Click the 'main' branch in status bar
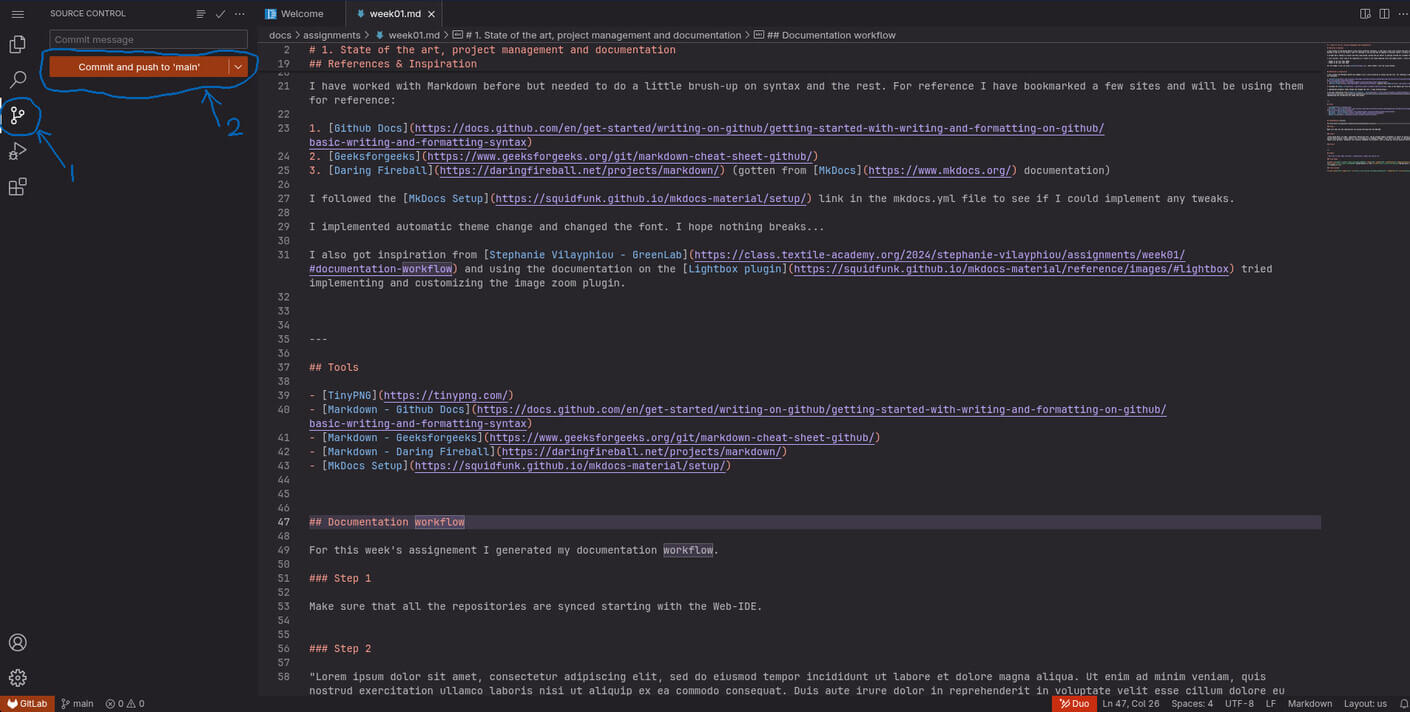 point(77,704)
